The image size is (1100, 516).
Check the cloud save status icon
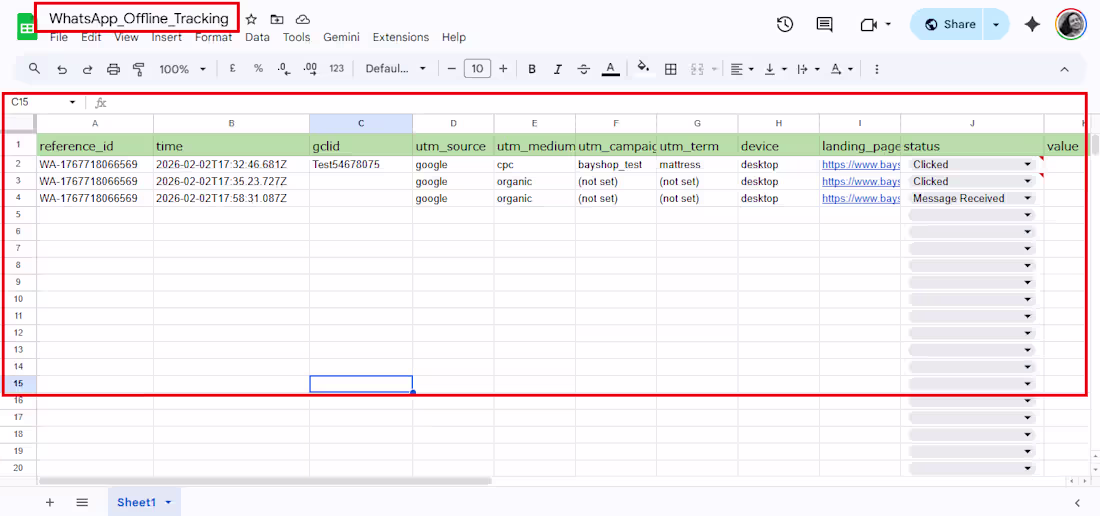(x=302, y=20)
